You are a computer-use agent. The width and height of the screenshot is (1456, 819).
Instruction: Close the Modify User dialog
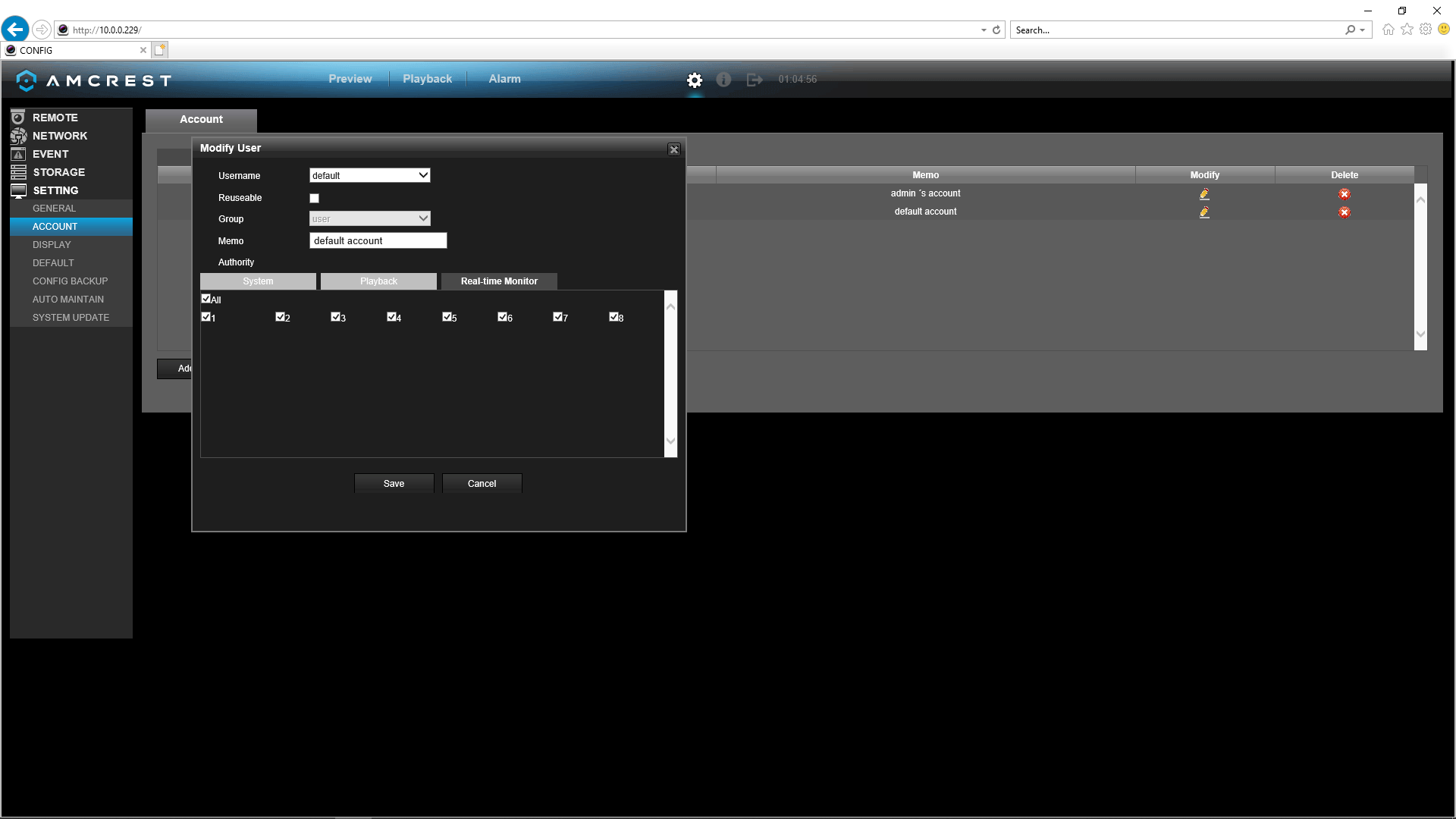pos(674,149)
